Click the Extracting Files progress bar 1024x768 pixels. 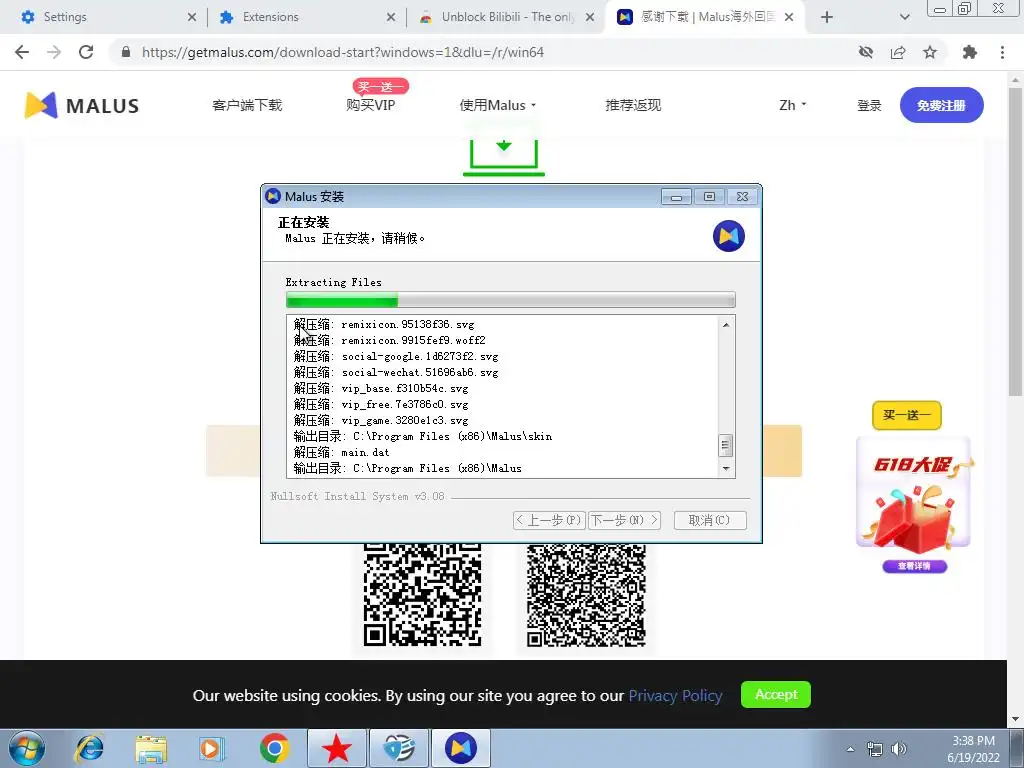(x=511, y=300)
